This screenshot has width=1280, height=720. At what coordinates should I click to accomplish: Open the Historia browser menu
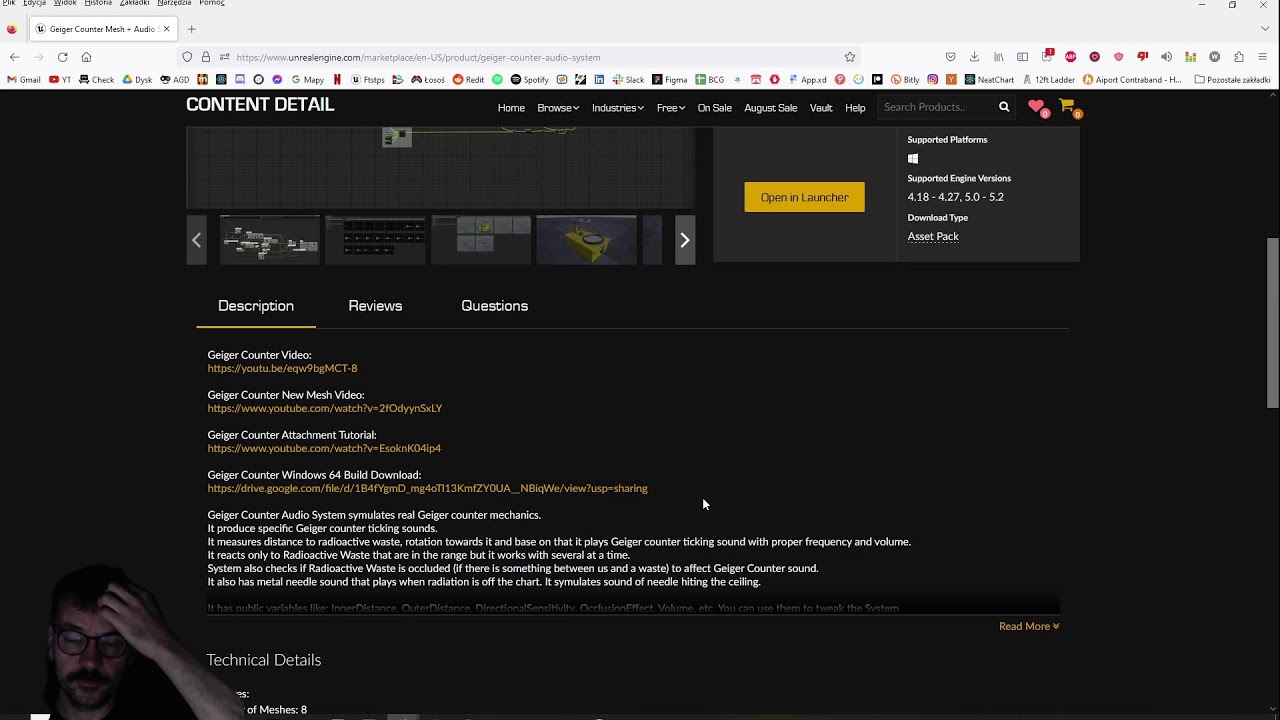pyautogui.click(x=98, y=3)
